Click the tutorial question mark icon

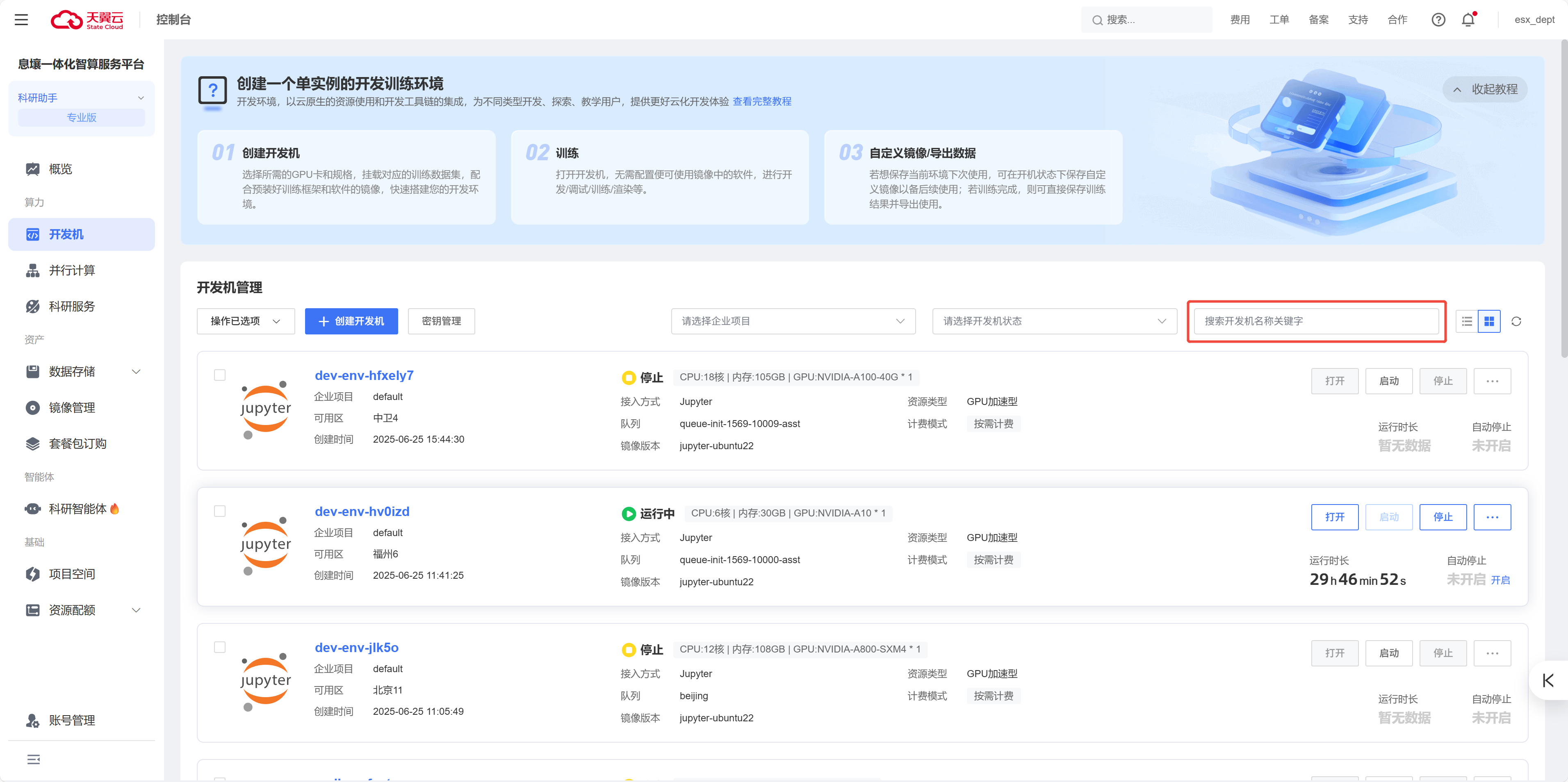click(212, 93)
